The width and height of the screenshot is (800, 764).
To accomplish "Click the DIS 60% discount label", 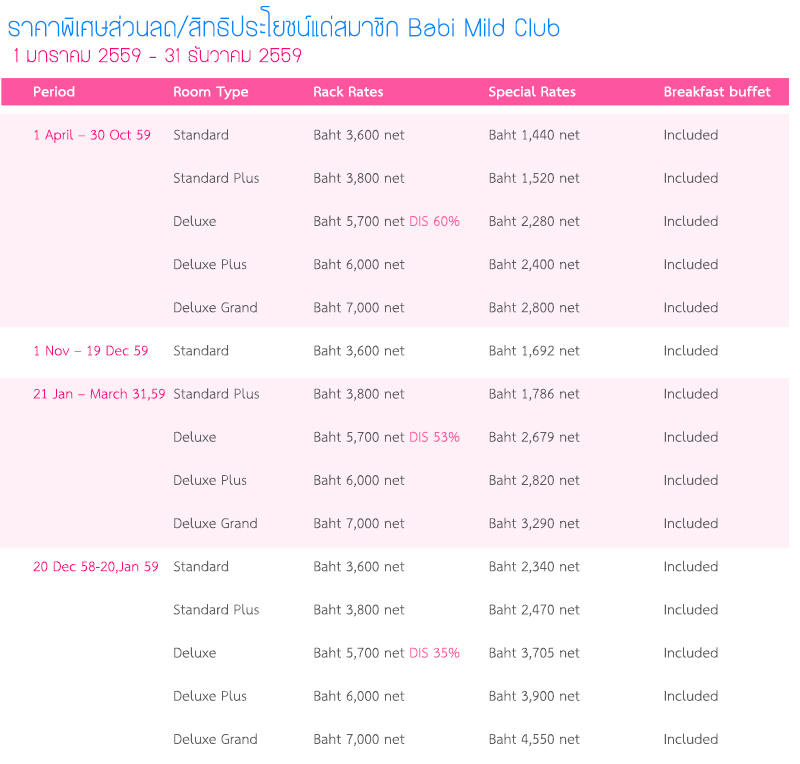I will click(434, 222).
